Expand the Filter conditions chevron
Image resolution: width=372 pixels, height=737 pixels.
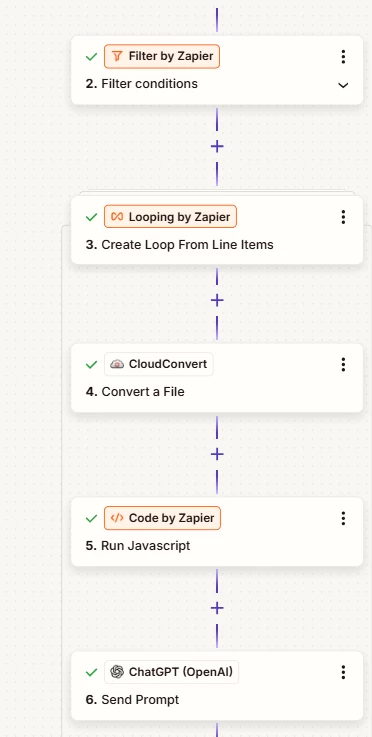pos(343,85)
